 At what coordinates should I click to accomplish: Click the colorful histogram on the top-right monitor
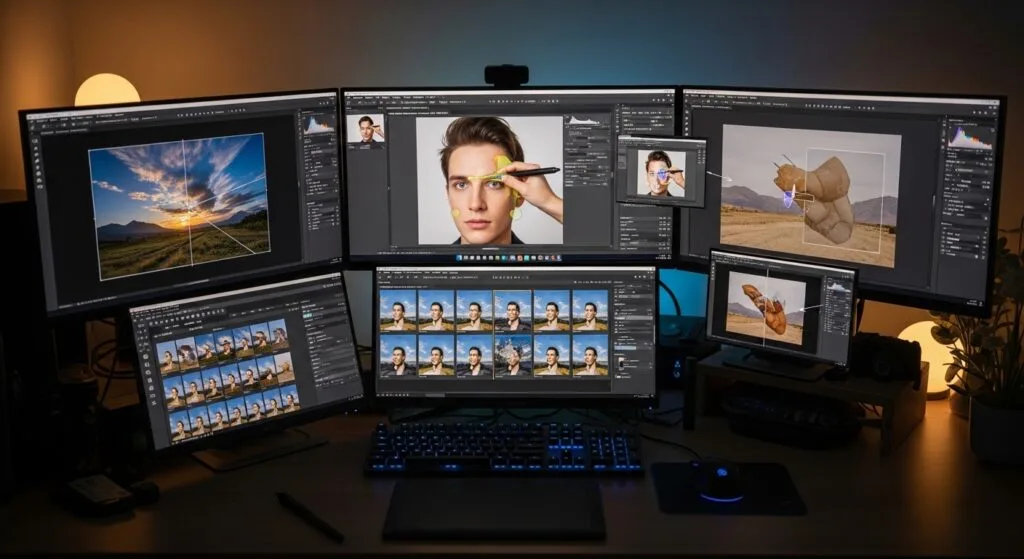pyautogui.click(x=970, y=137)
